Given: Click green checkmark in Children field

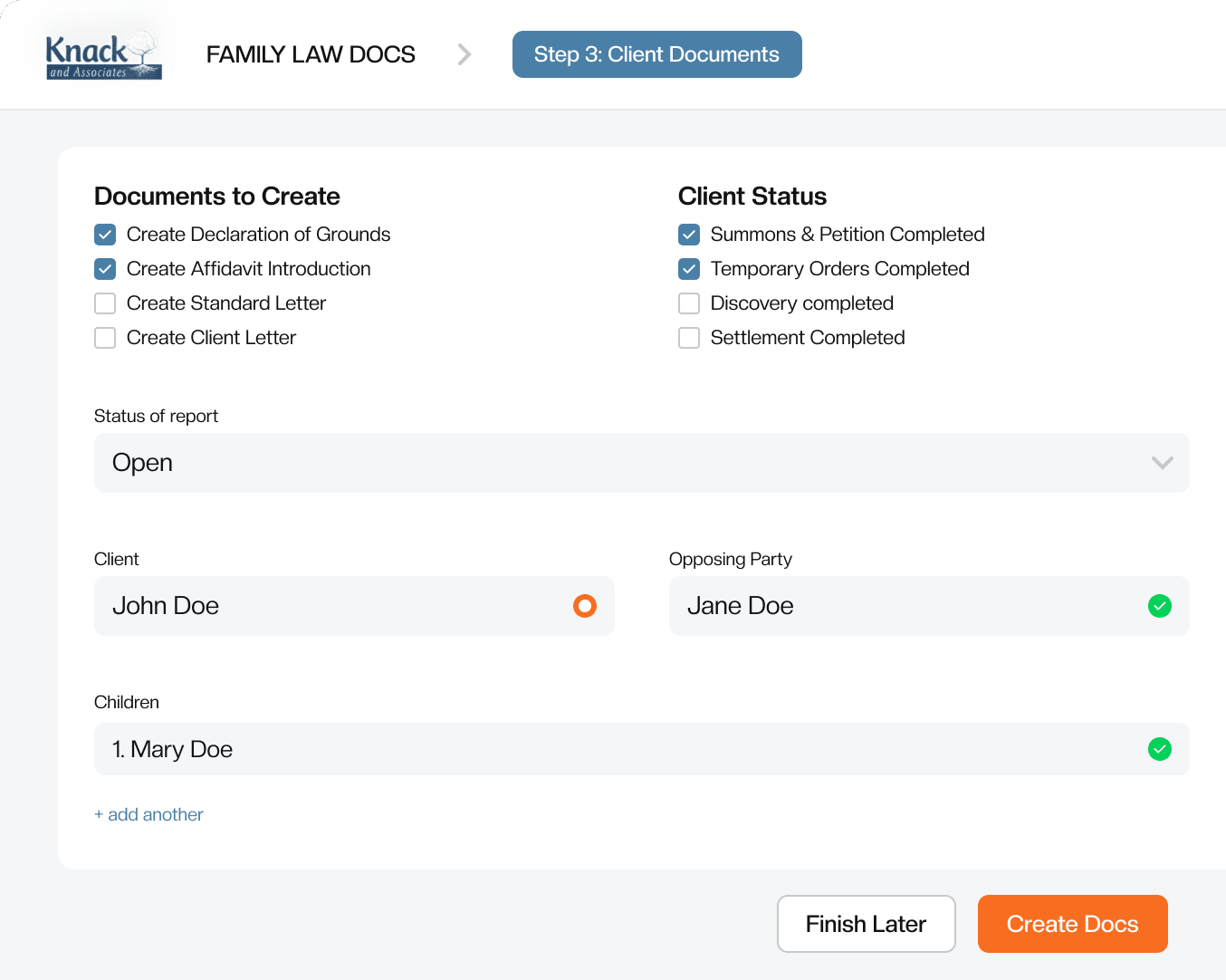Looking at the screenshot, I should [x=1160, y=749].
